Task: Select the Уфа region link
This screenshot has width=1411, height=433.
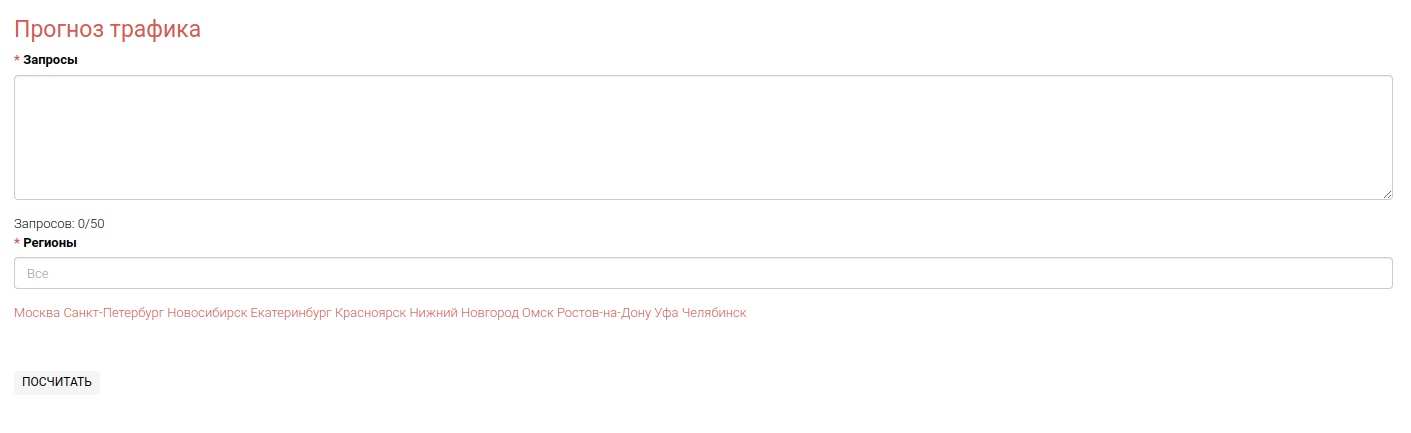Action: coord(666,313)
